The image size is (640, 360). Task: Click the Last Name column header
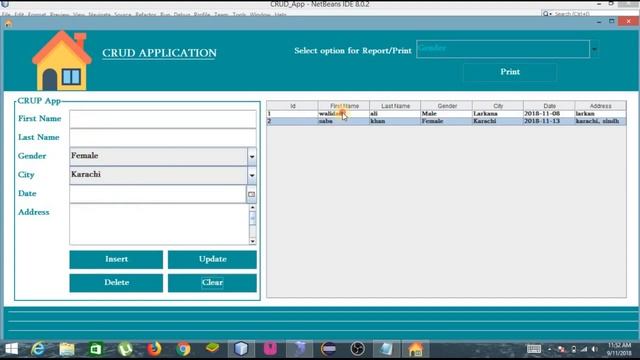coord(395,106)
